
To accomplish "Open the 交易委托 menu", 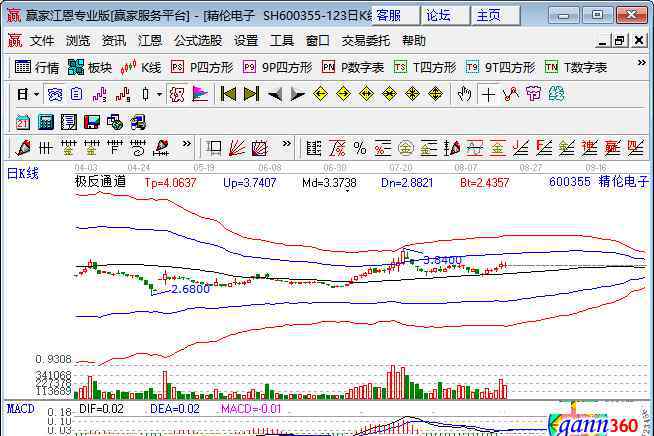I will point(366,40).
